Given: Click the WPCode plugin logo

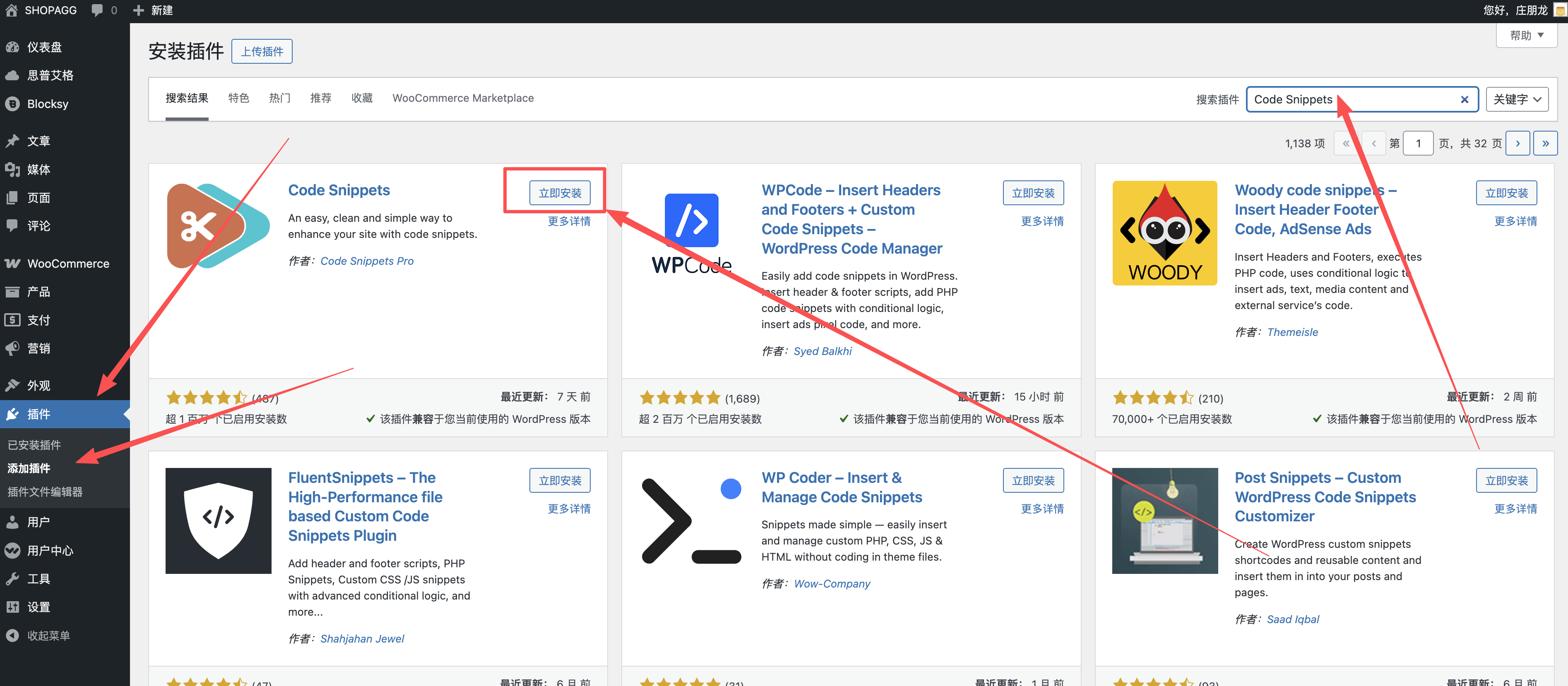Looking at the screenshot, I should 691,233.
